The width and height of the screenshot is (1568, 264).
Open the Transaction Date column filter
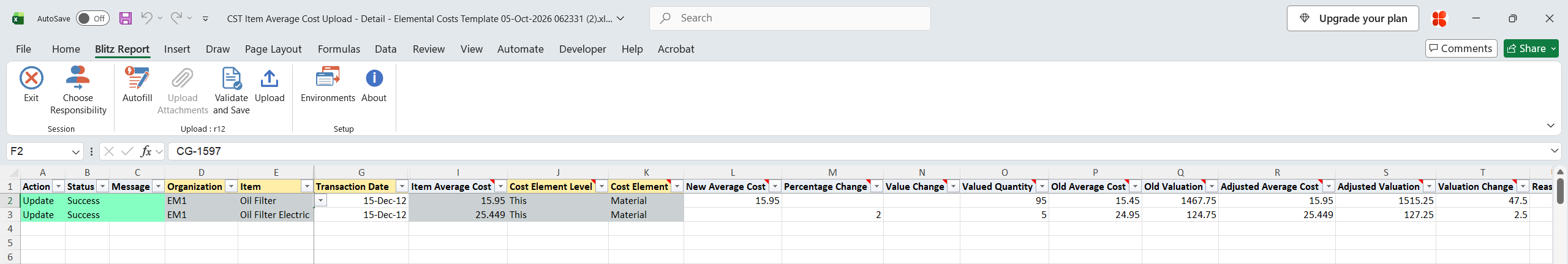pos(402,186)
